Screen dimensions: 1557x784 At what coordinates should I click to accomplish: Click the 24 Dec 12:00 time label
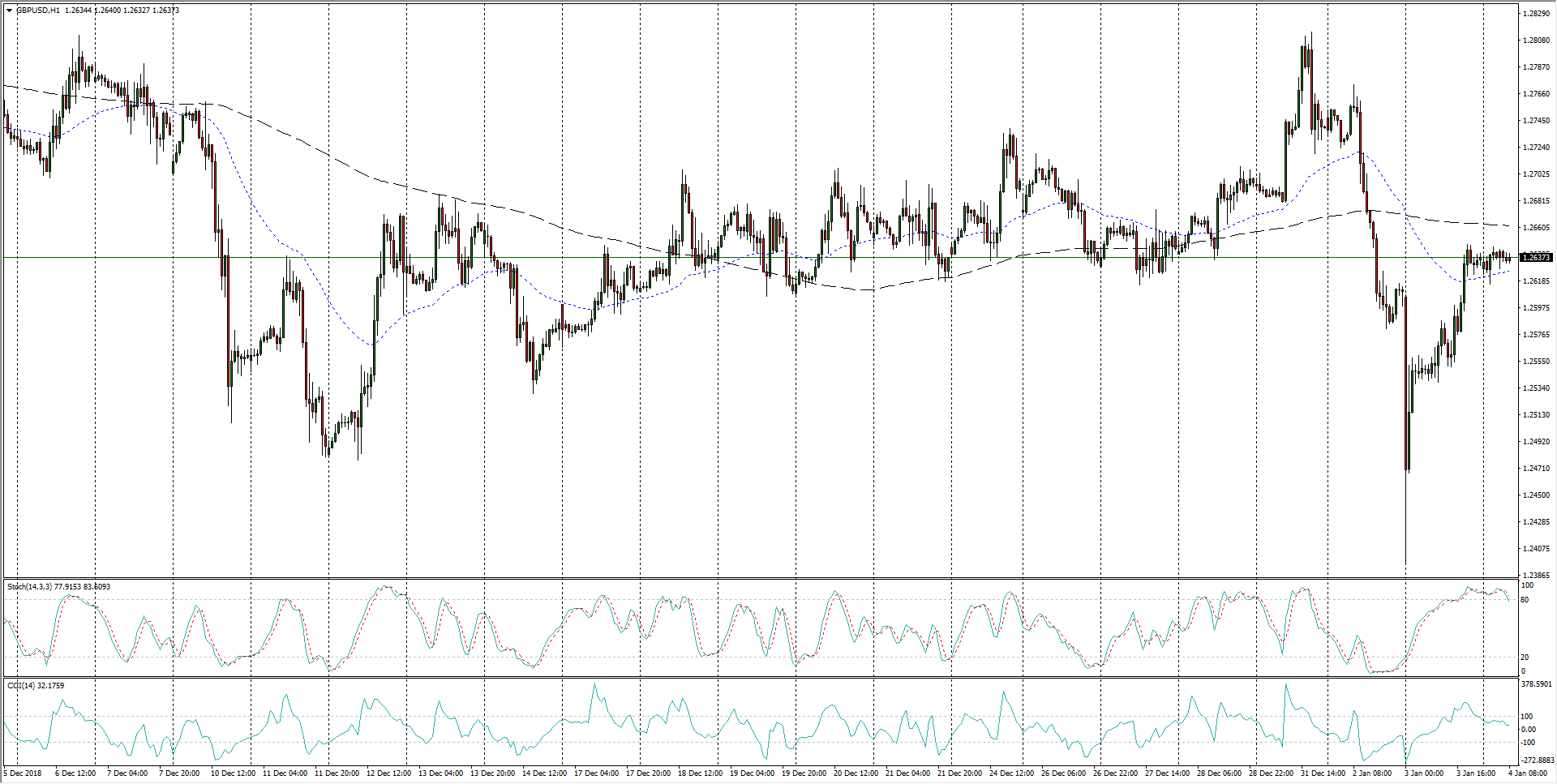(x=1010, y=773)
